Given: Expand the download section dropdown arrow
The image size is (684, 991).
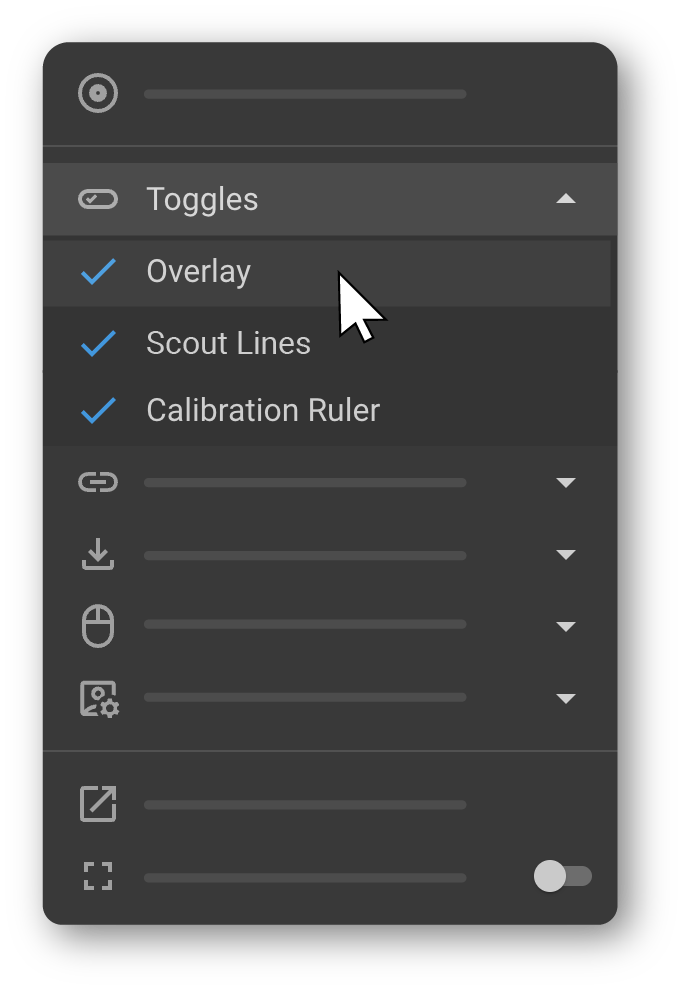Looking at the screenshot, I should pyautogui.click(x=566, y=555).
